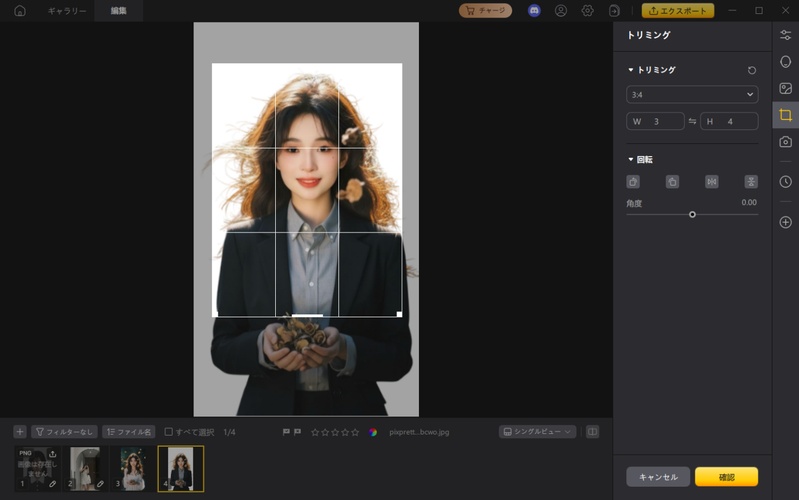This screenshot has width=799, height=500.
Task: Open the adjustments sliders panel icon
Action: [x=785, y=35]
